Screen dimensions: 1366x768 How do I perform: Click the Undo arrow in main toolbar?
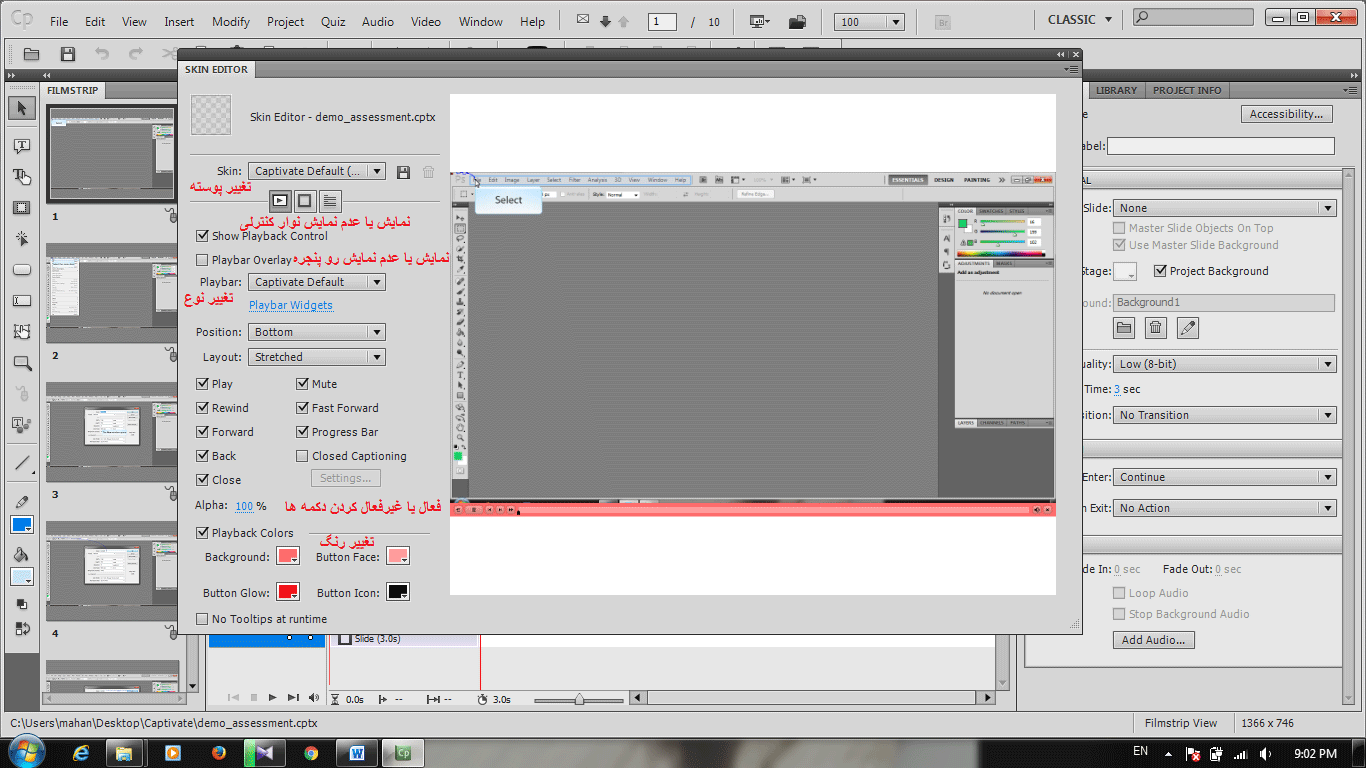click(x=102, y=54)
